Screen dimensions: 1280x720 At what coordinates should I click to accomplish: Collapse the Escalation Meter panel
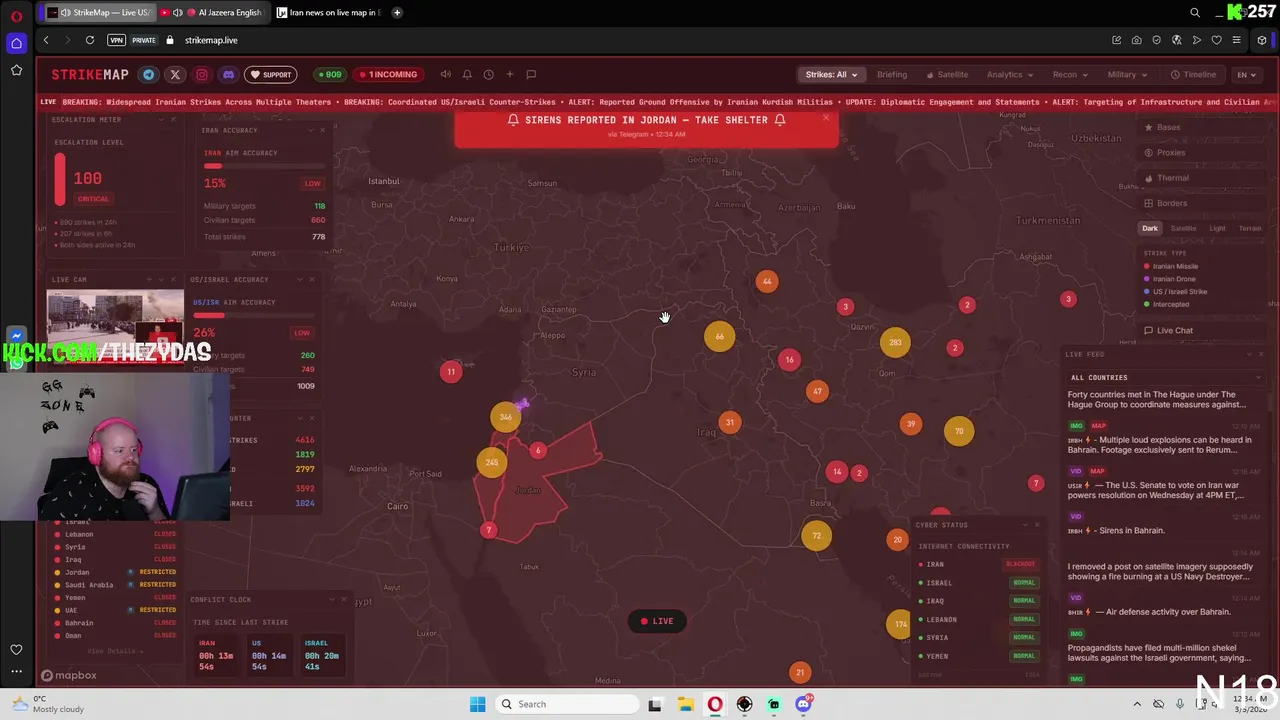coord(162,119)
